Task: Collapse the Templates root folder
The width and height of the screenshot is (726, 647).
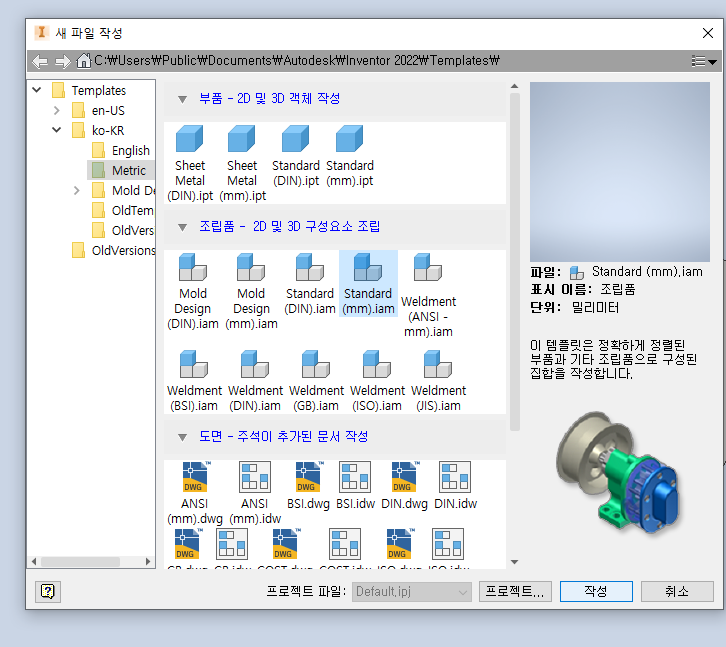Action: pos(37,90)
